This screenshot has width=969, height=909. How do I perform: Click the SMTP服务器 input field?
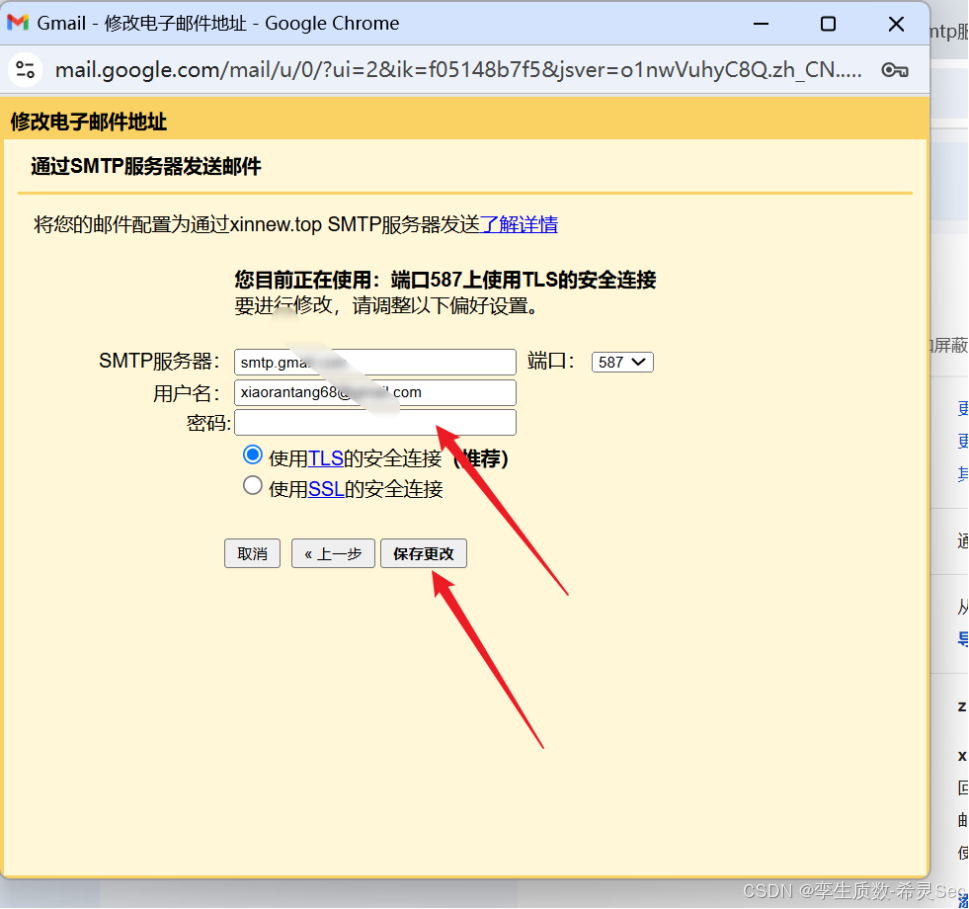[375, 362]
